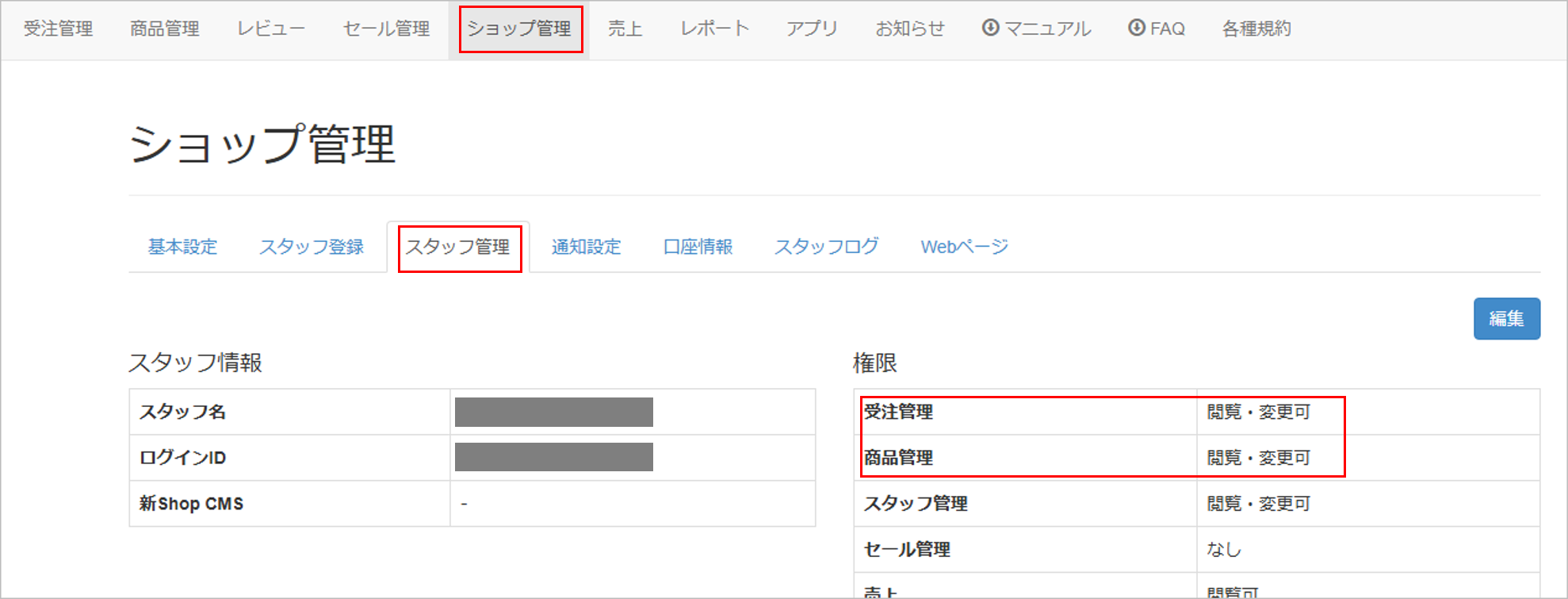Go to the アプリ menu
Viewport: 1568px width, 599px height.
click(x=812, y=29)
